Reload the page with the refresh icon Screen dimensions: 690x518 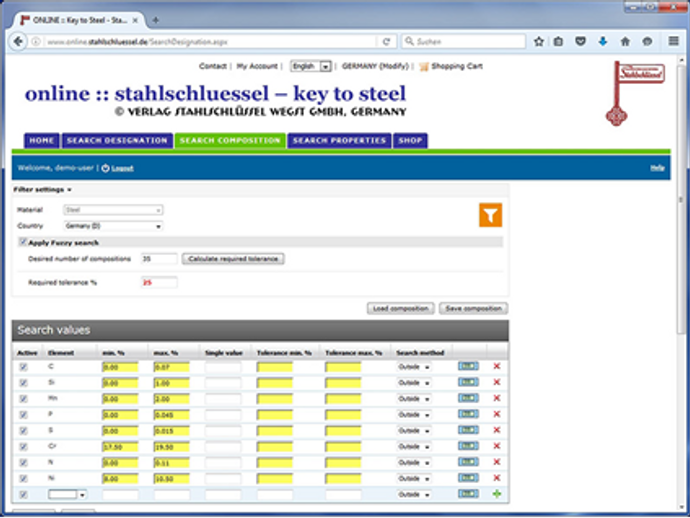(x=386, y=42)
